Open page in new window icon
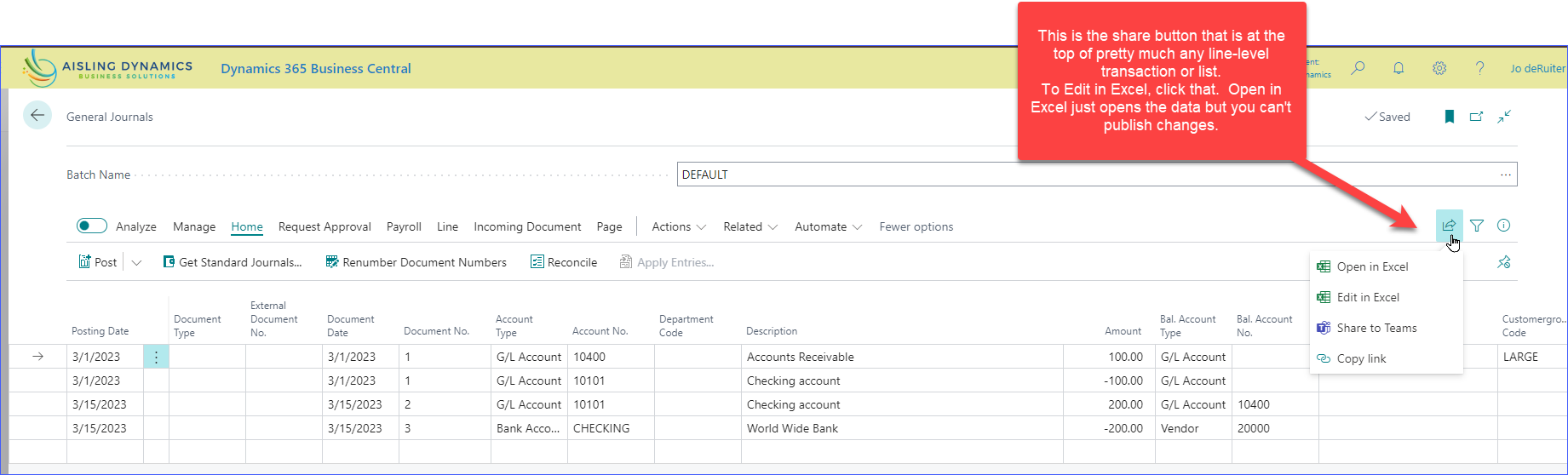The image size is (1568, 475). point(1476,117)
